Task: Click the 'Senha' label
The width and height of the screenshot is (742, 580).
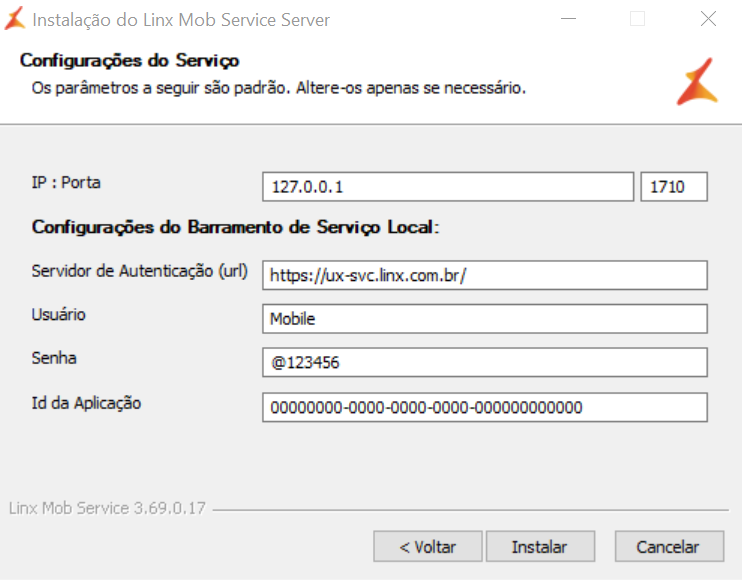Action: pyautogui.click(x=53, y=358)
